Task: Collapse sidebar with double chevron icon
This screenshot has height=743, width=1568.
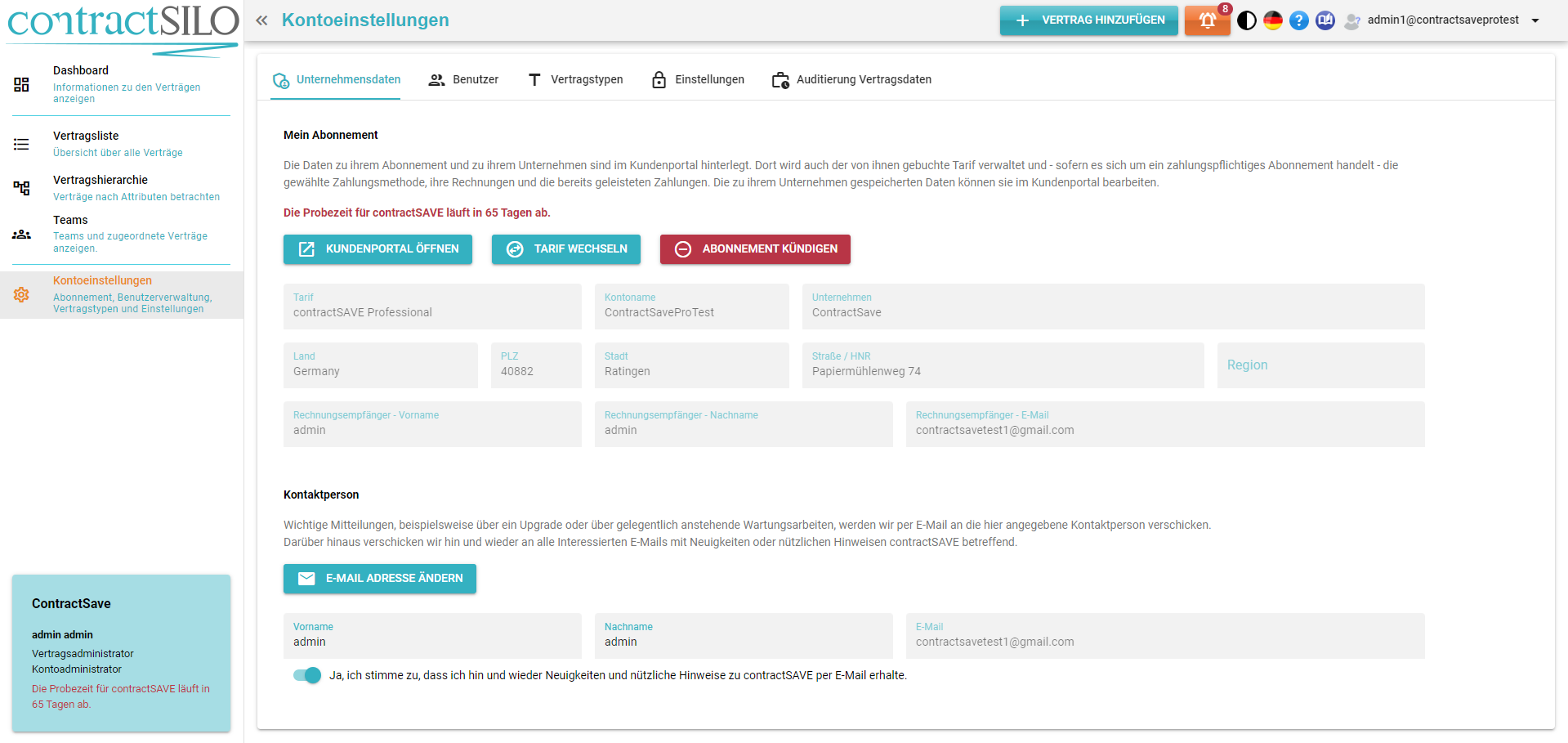Action: coord(261,20)
